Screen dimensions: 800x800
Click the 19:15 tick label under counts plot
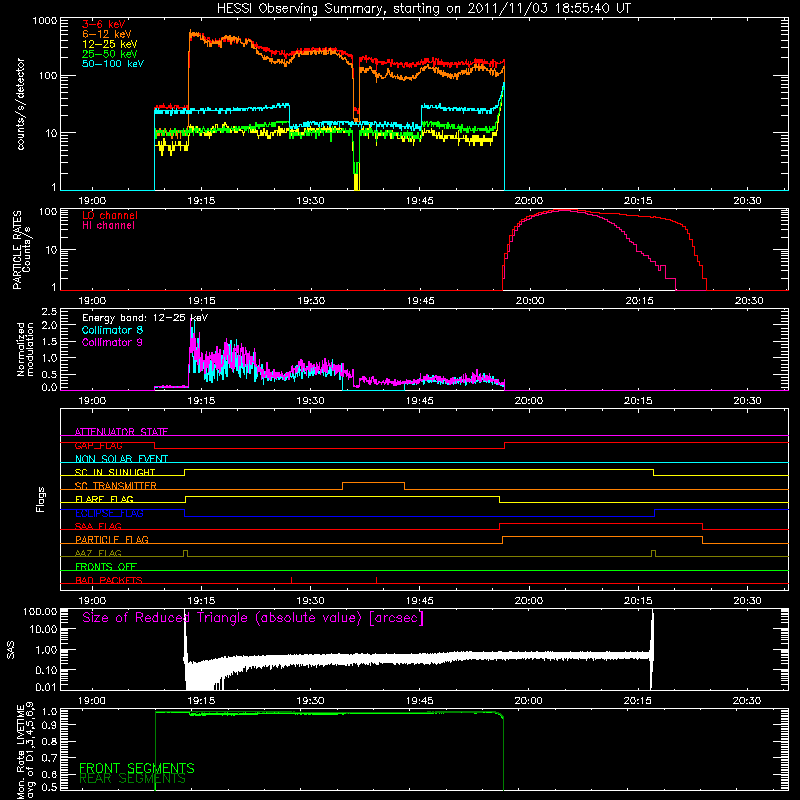coord(201,201)
